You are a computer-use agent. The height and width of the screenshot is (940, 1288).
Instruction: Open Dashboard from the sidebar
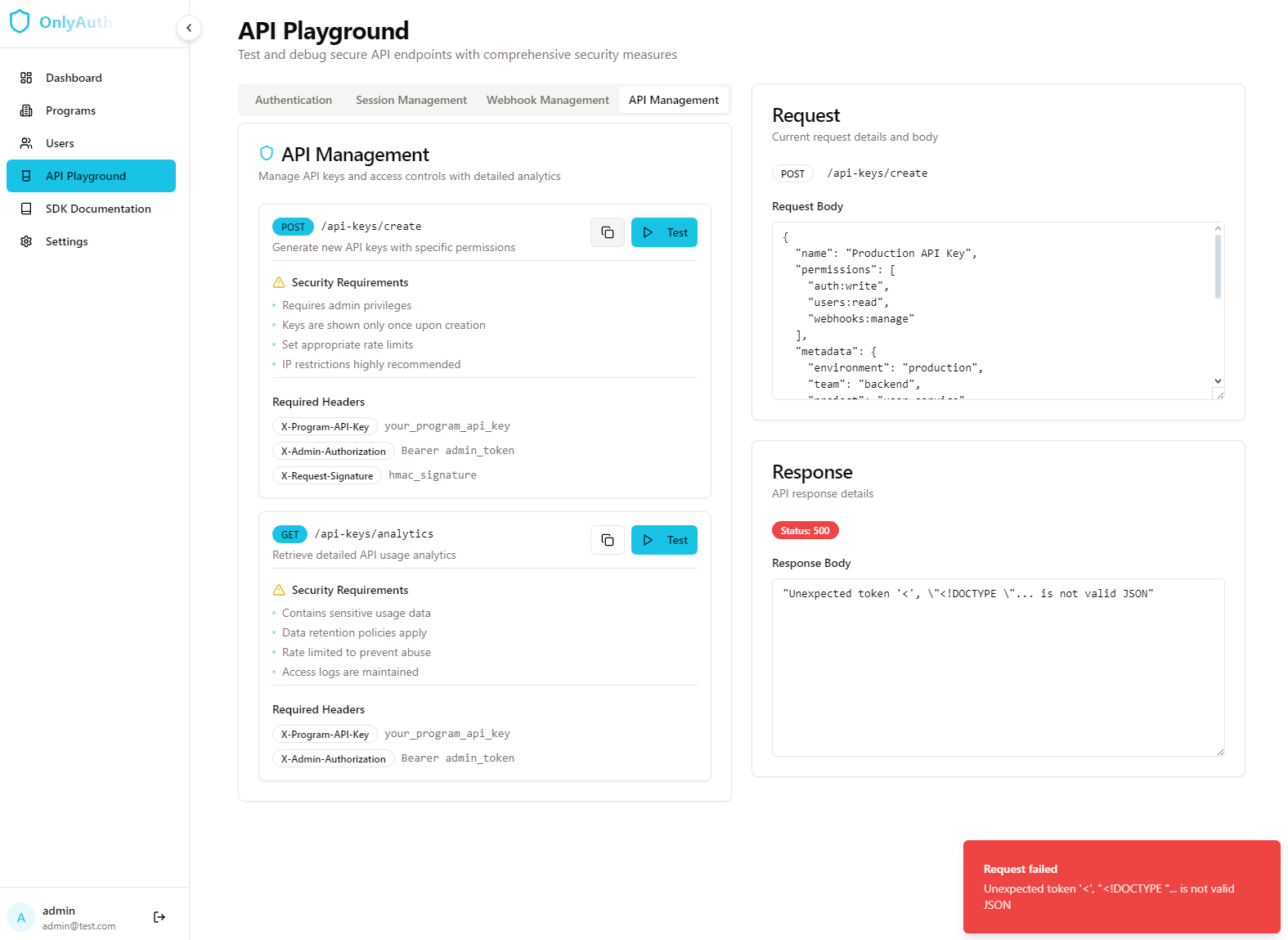click(91, 78)
